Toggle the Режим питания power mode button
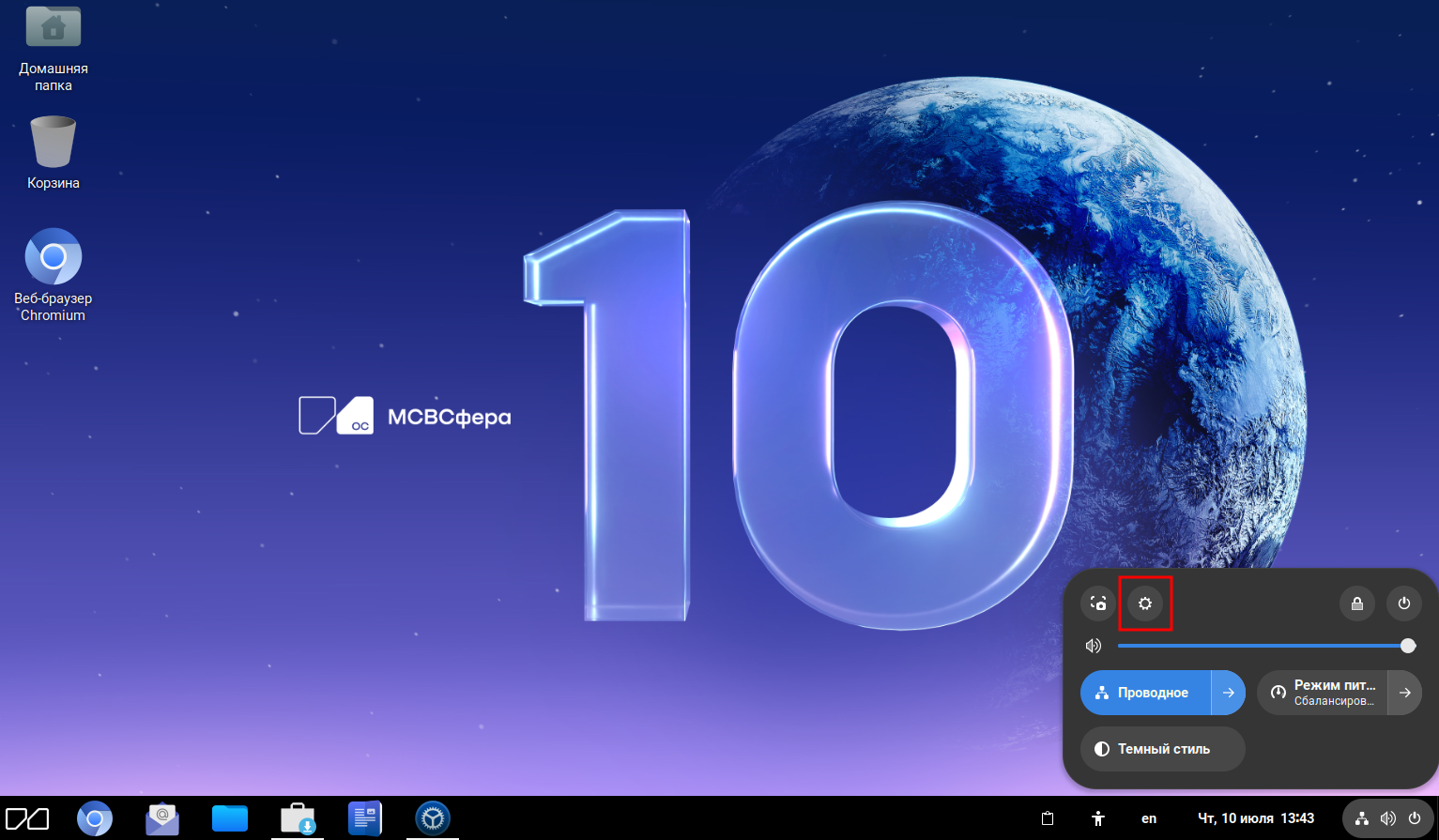Image resolution: width=1439 pixels, height=840 pixels. [1323, 693]
